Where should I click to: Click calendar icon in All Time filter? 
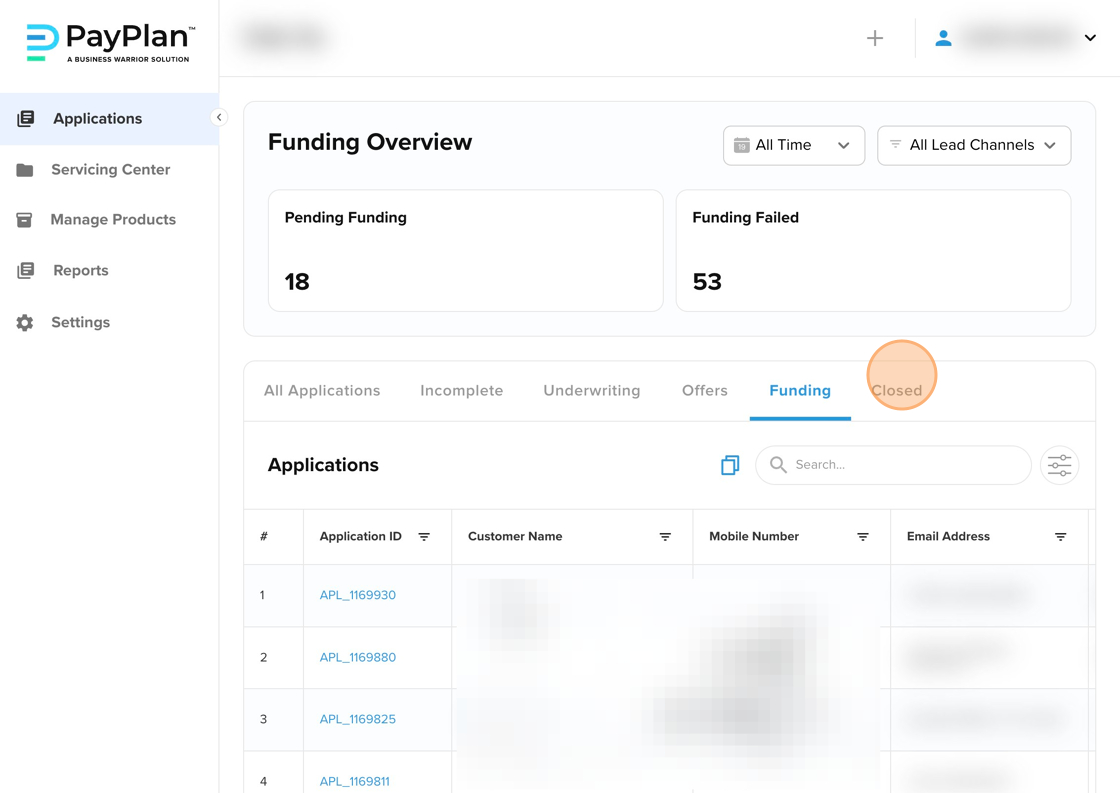click(x=741, y=145)
